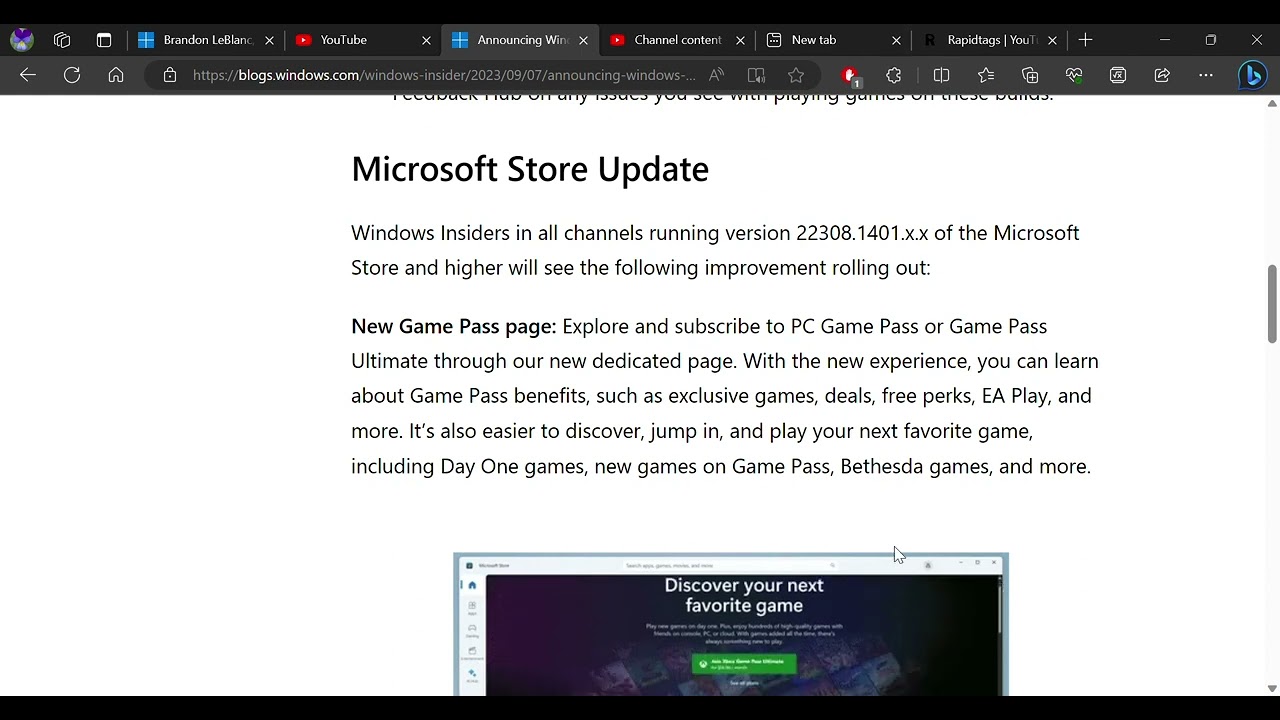
Task: Close the YouTube tab
Action: [x=426, y=40]
